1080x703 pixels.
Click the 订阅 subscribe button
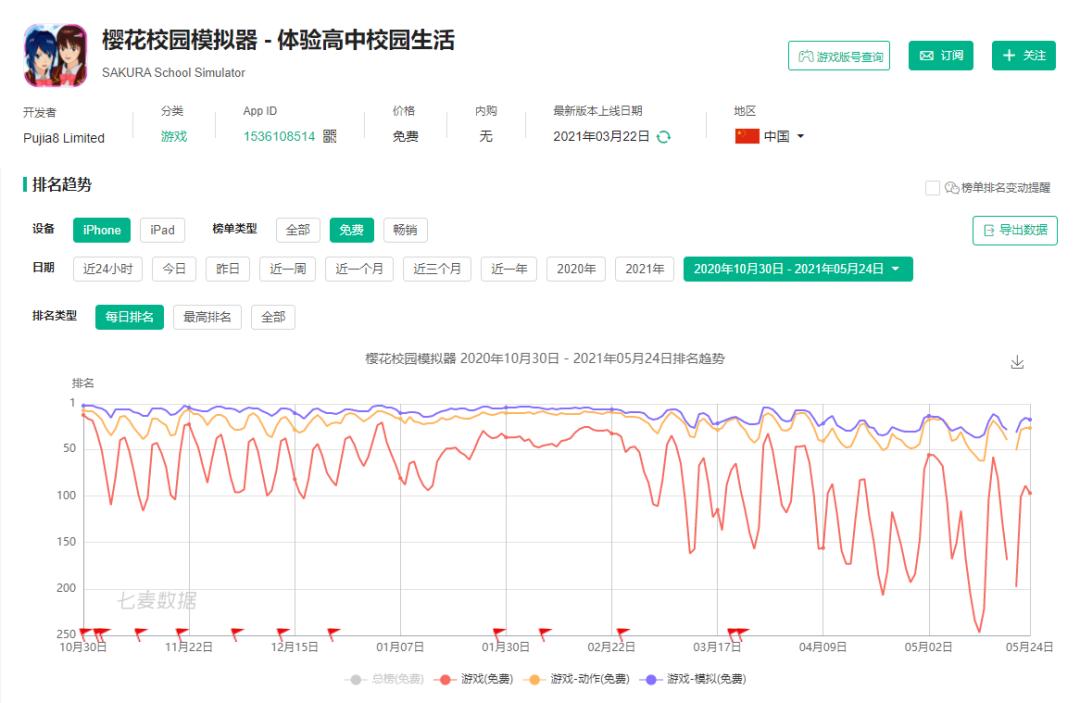click(940, 56)
